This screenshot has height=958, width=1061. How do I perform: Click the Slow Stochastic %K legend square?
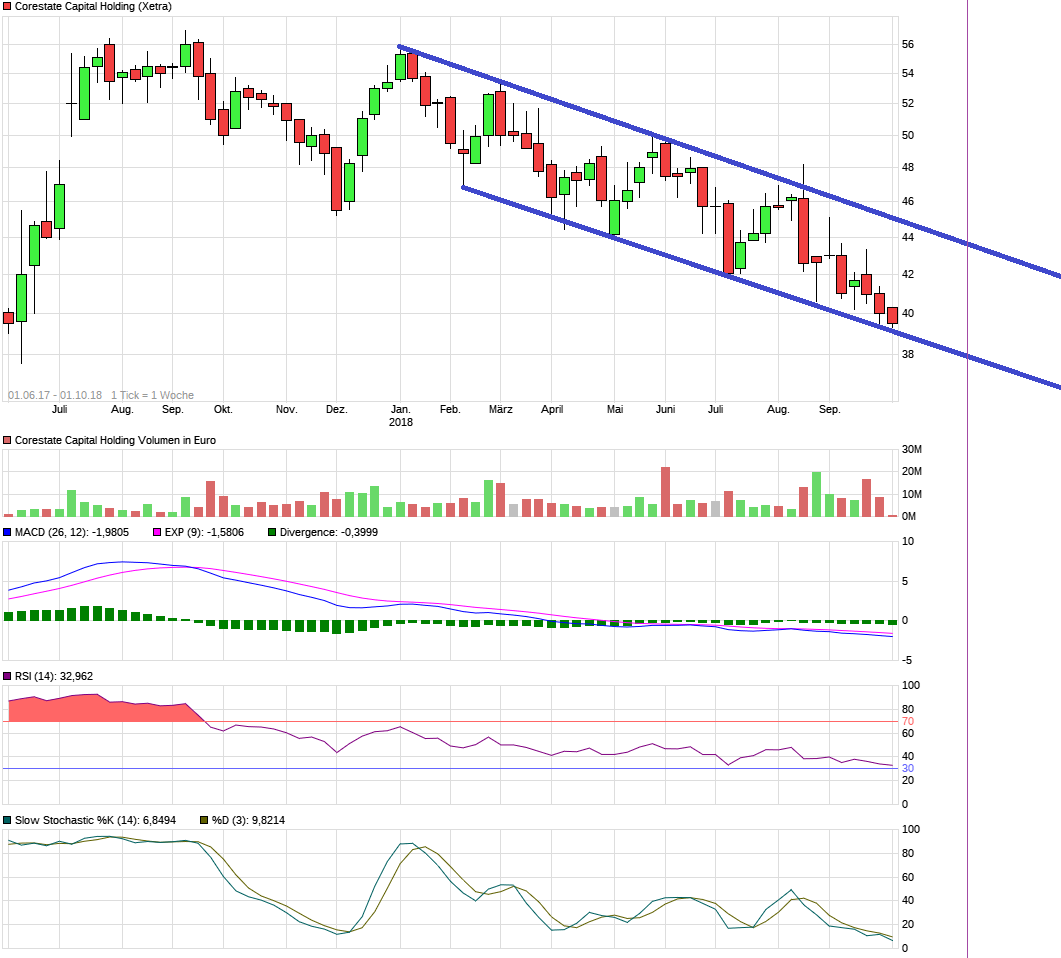pos(9,818)
